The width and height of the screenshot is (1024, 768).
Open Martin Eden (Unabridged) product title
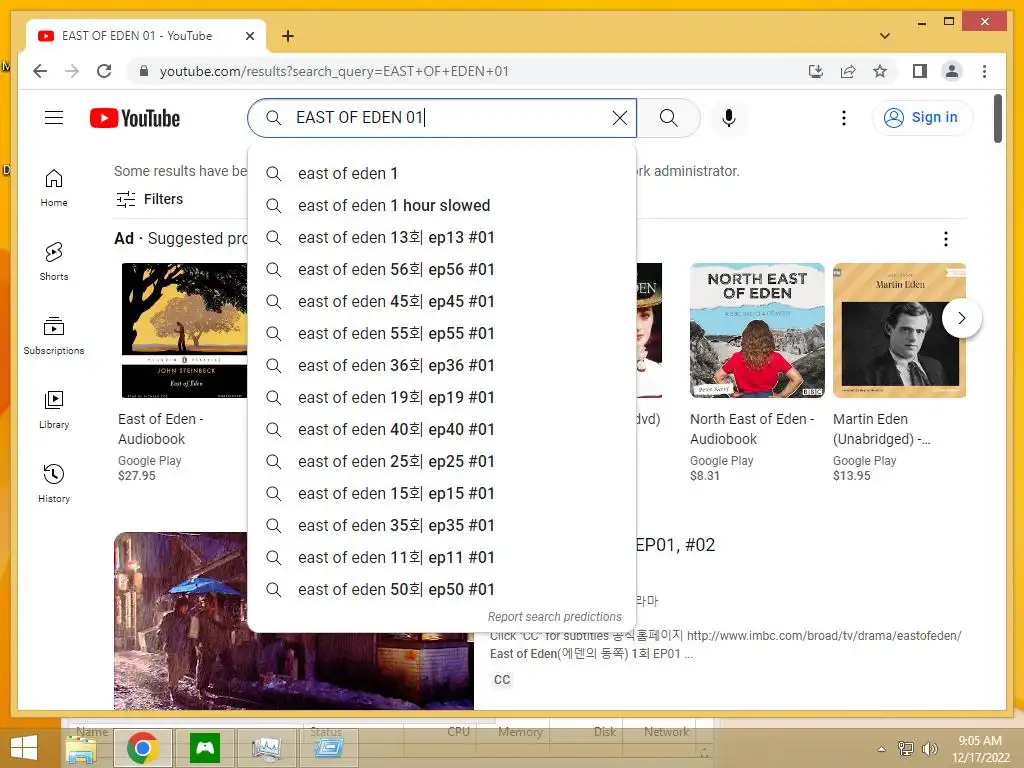tap(882, 429)
